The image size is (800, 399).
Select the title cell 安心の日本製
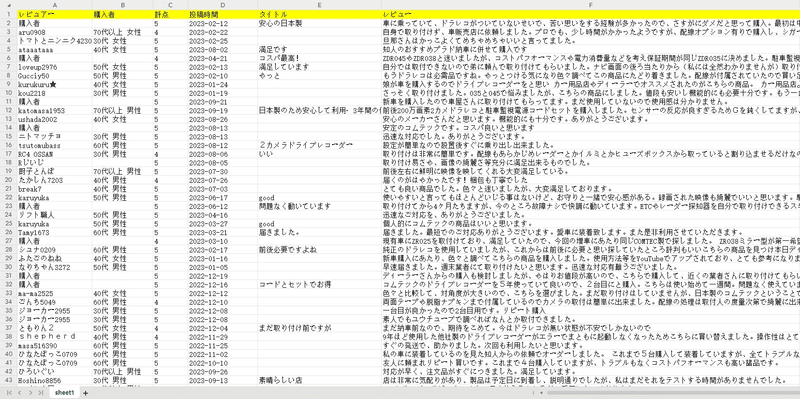point(319,23)
